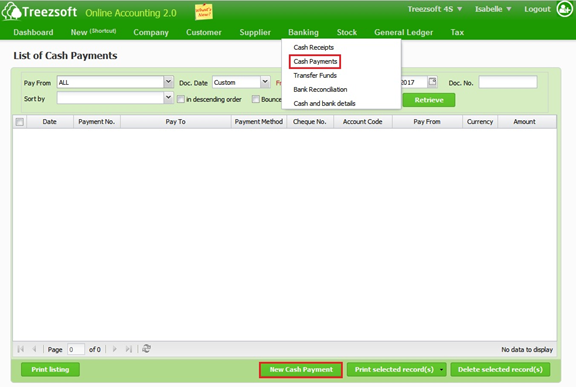
Task: Expand the Pay From dropdown
Action: 168,82
